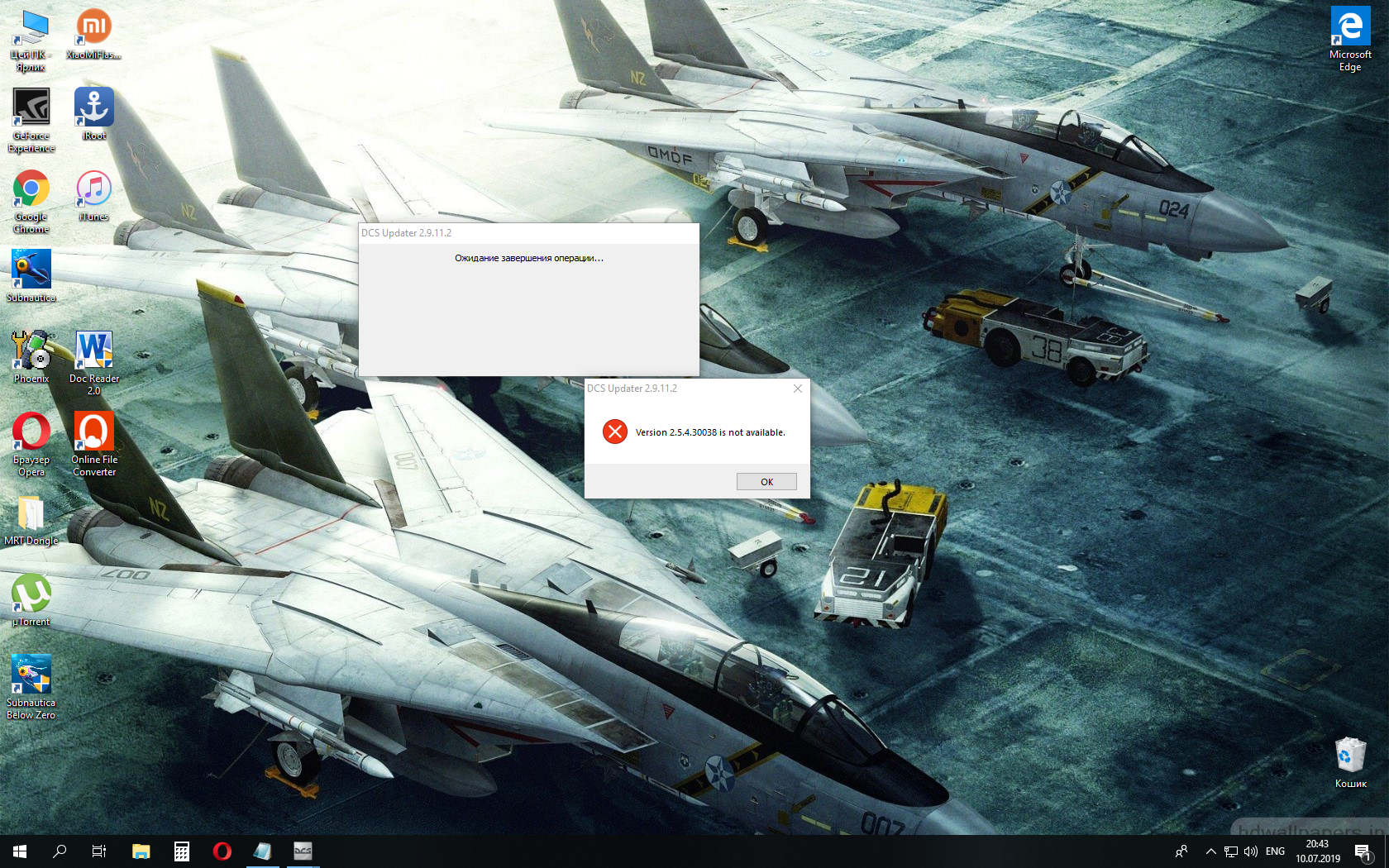This screenshot has height=868, width=1389.
Task: Select the Google Chrome desktop shortcut
Action: pos(31,202)
